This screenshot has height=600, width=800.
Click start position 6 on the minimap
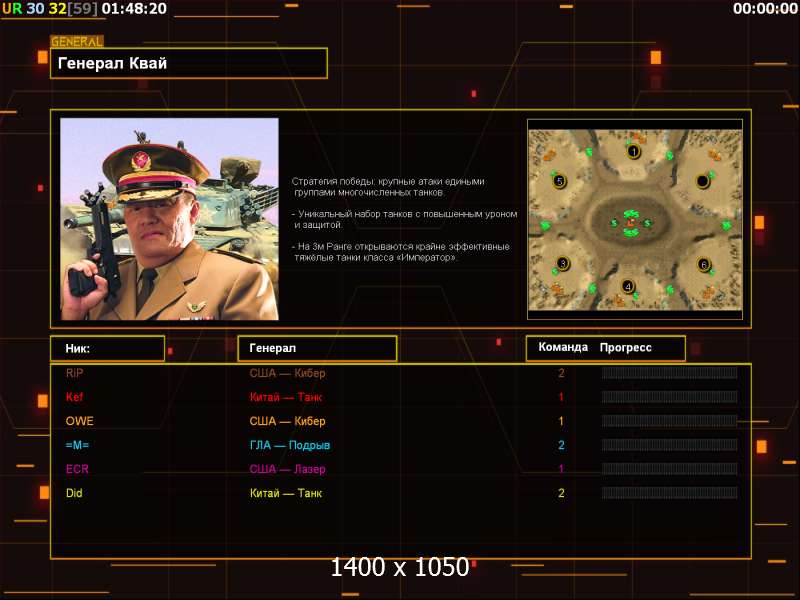click(704, 265)
